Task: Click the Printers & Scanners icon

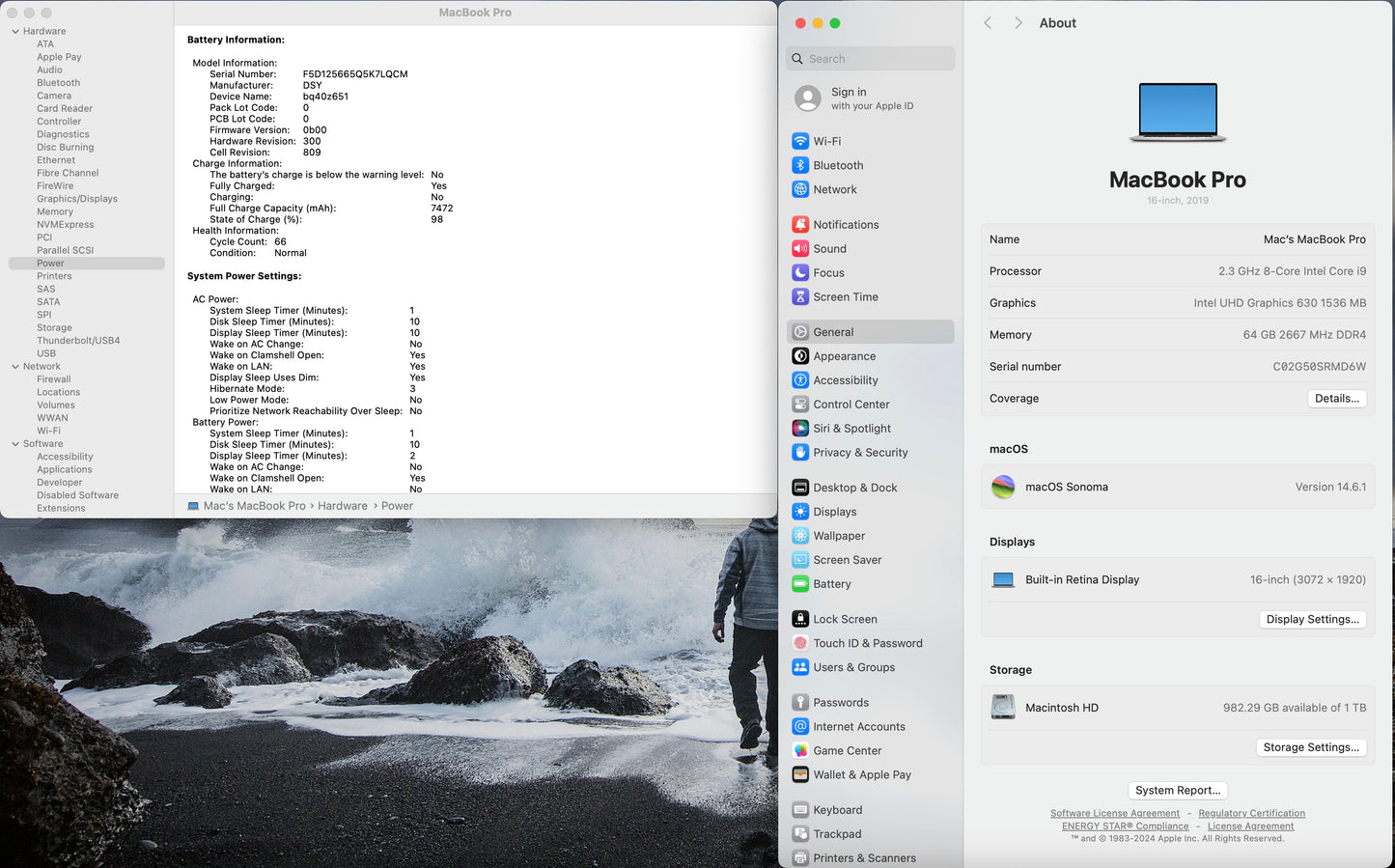Action: [x=800, y=857]
